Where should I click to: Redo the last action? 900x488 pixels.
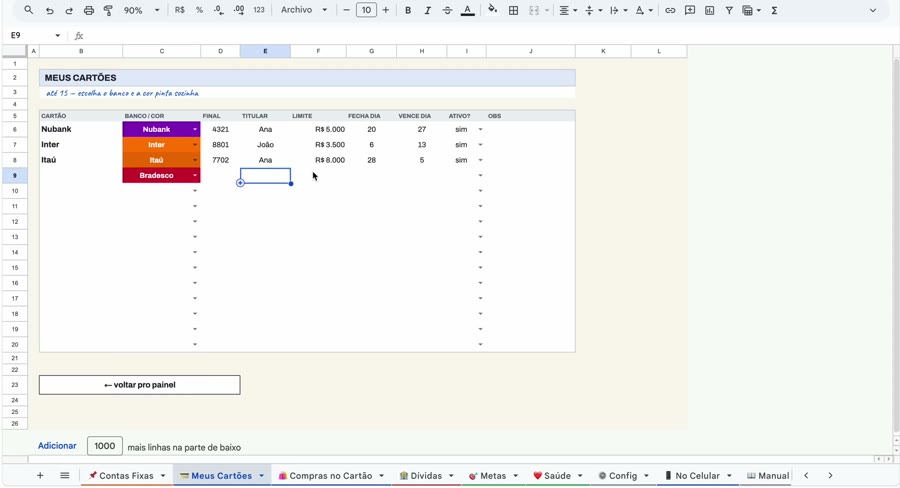tap(69, 10)
